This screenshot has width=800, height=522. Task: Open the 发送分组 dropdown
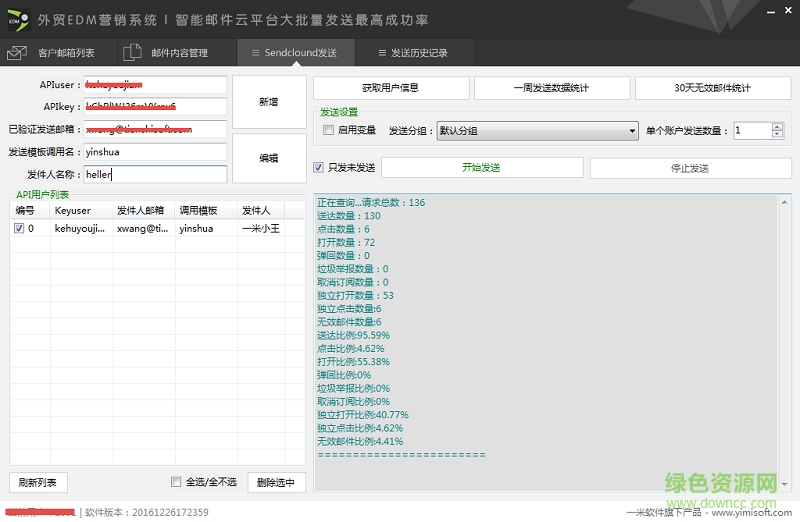click(x=632, y=131)
